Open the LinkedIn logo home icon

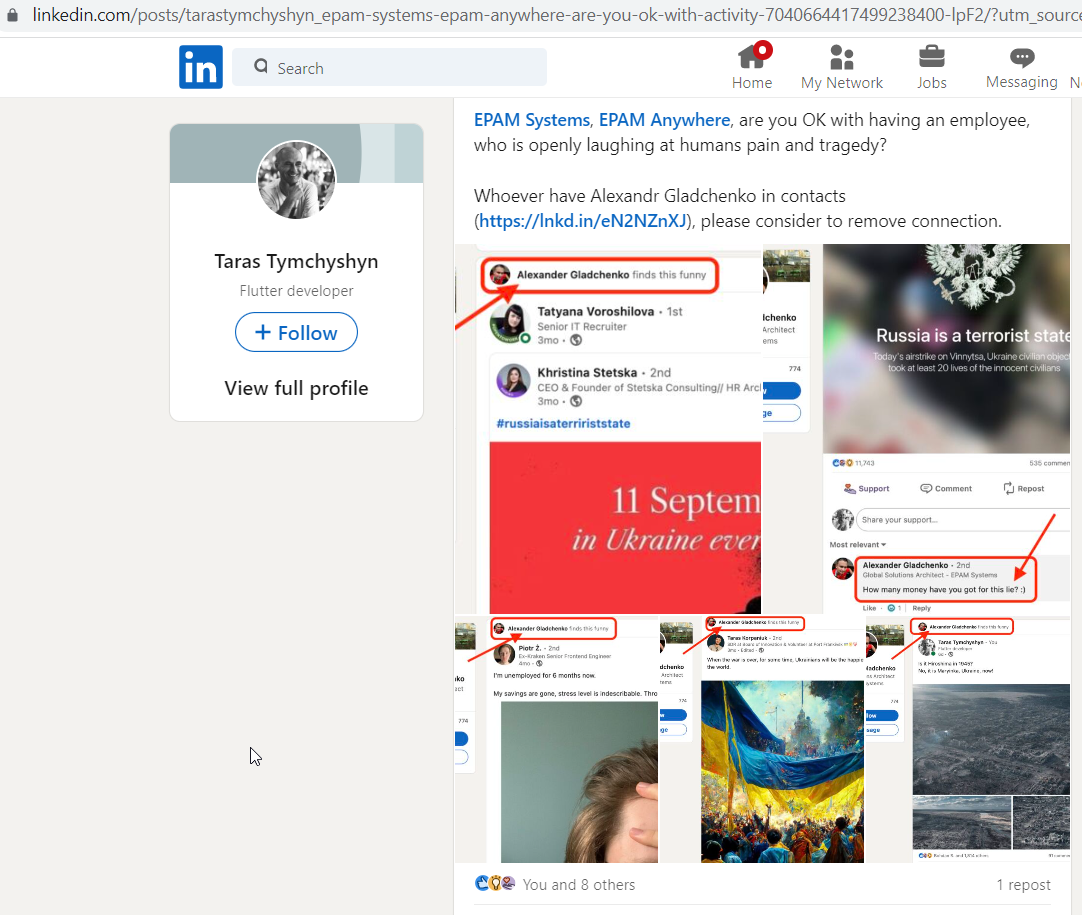pos(201,67)
